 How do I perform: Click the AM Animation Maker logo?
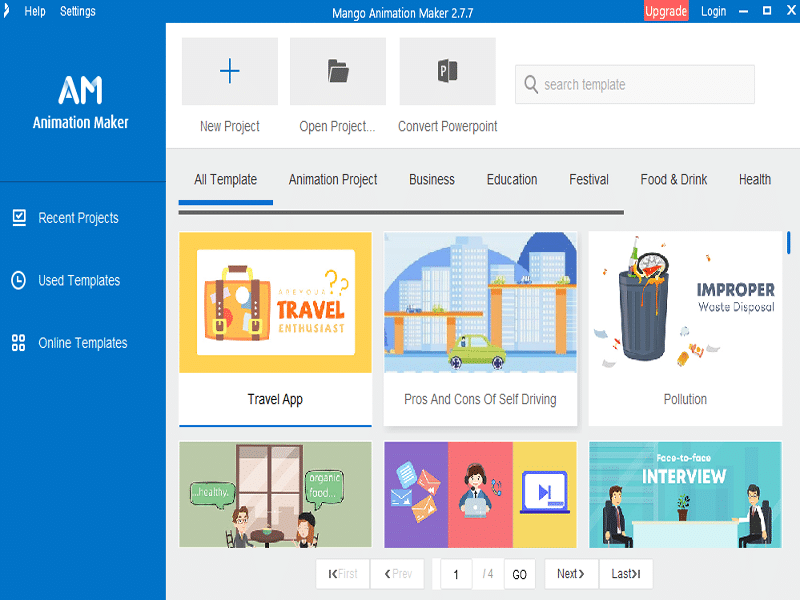pos(81,103)
